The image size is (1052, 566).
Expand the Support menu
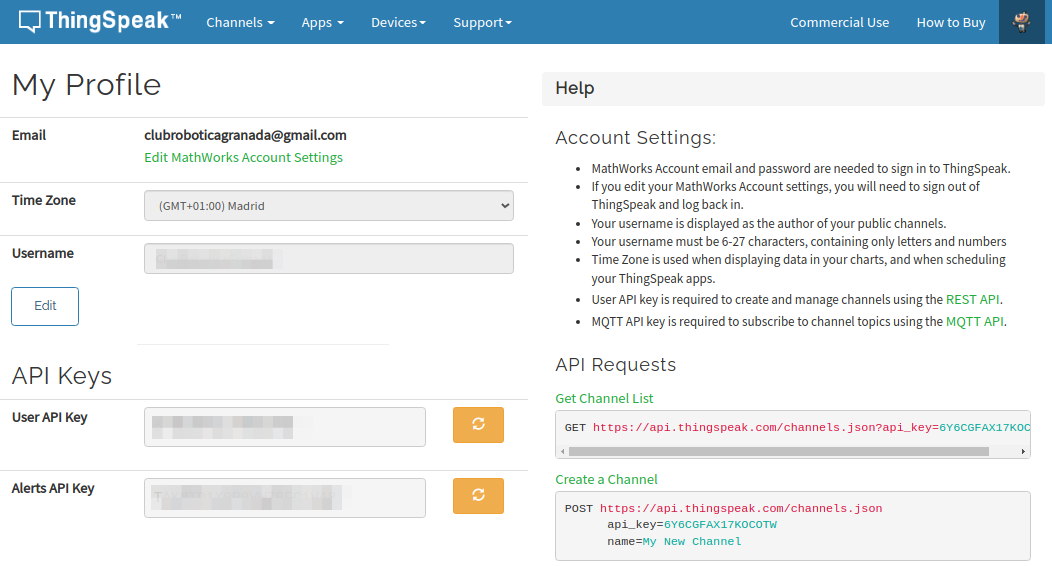[x=482, y=22]
